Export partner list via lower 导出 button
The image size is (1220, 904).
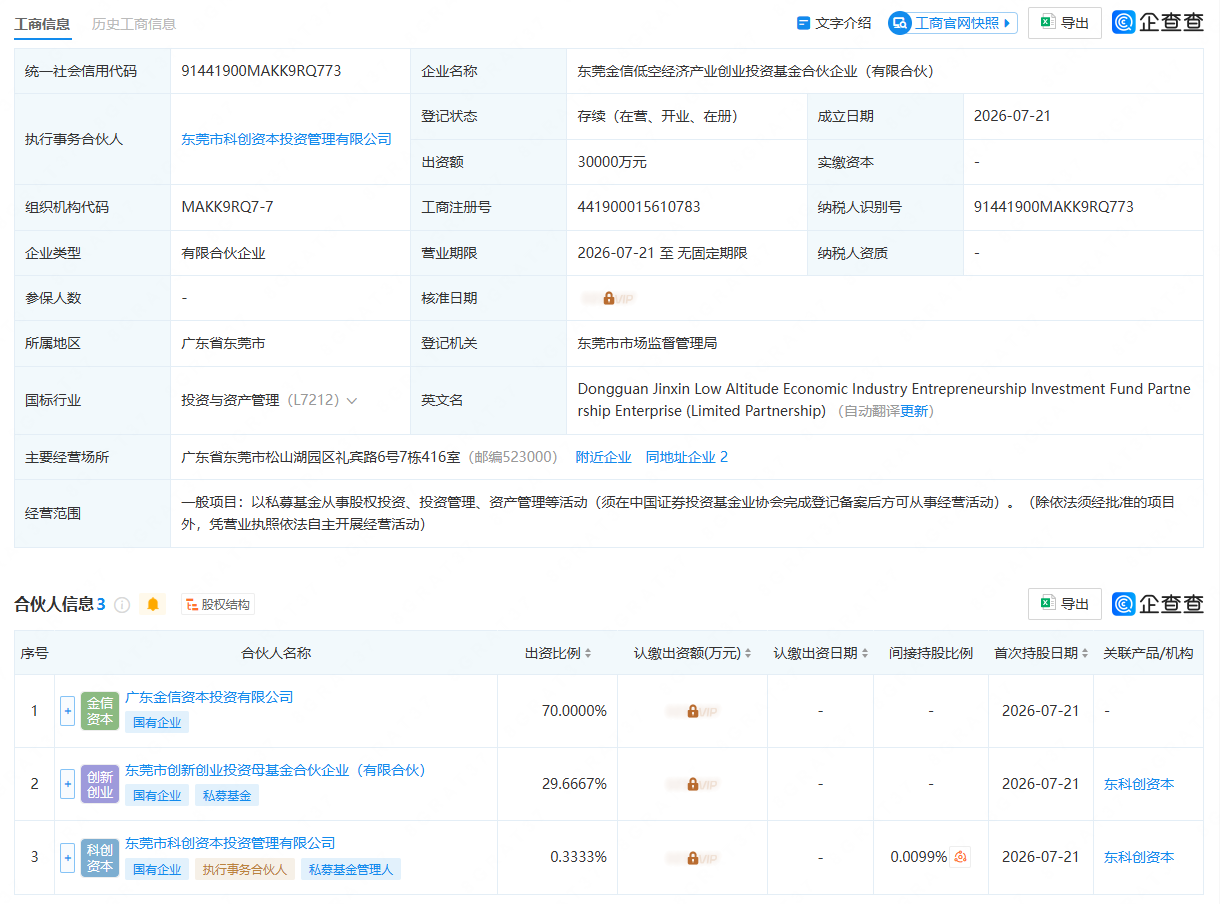(1065, 604)
